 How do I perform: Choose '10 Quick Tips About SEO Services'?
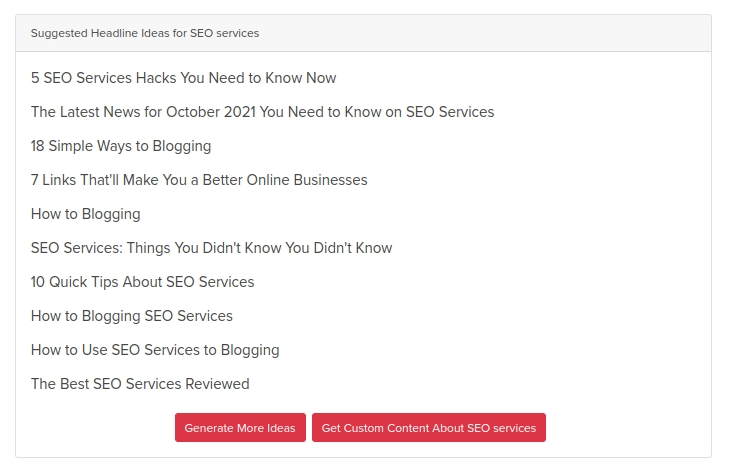[x=142, y=282]
